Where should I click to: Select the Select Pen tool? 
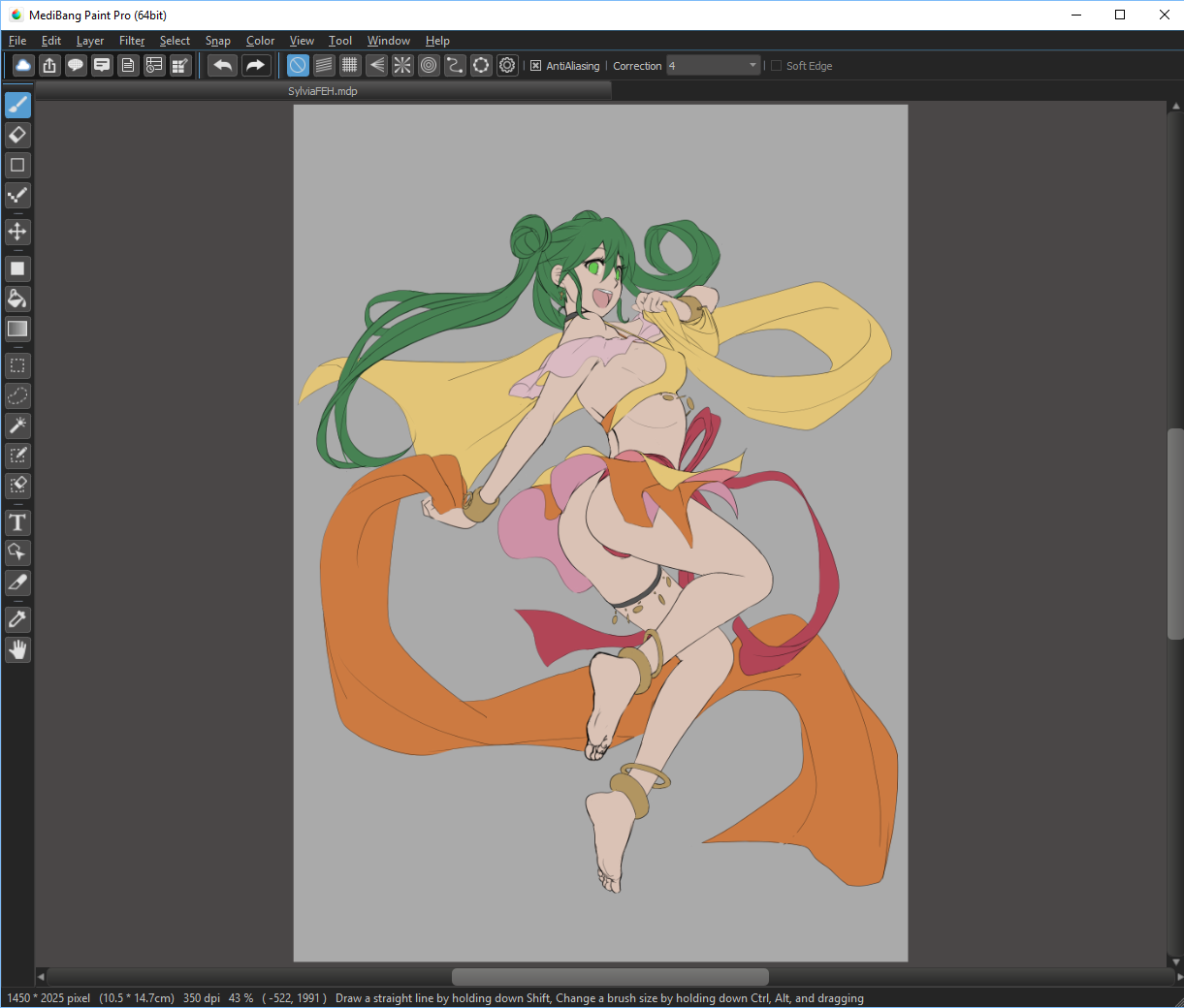(17, 456)
